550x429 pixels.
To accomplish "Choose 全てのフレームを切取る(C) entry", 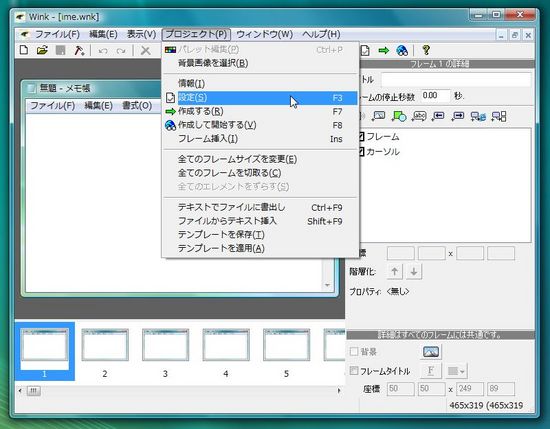I will (x=260, y=173).
